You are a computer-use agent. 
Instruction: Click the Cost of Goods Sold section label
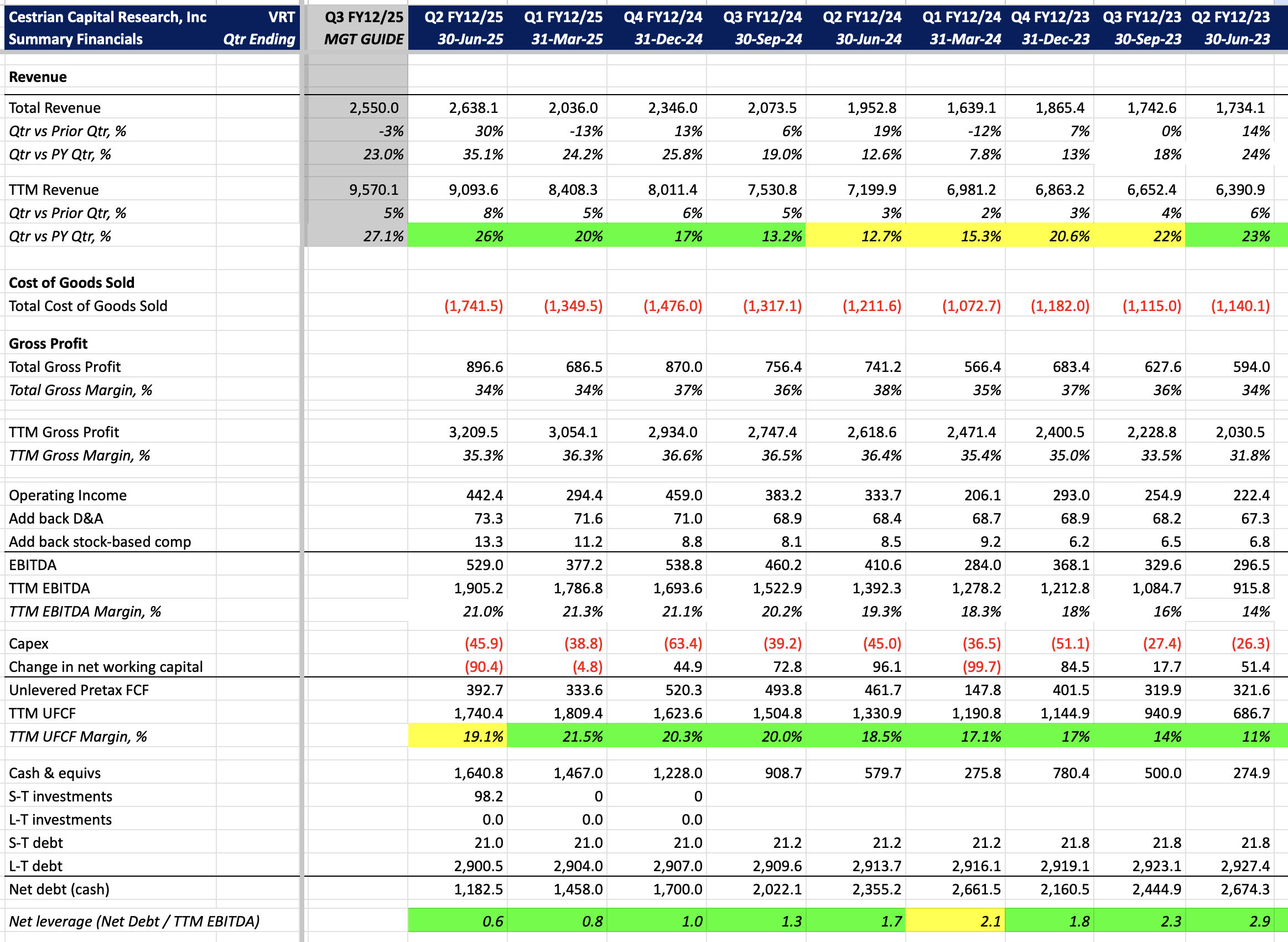[71, 282]
